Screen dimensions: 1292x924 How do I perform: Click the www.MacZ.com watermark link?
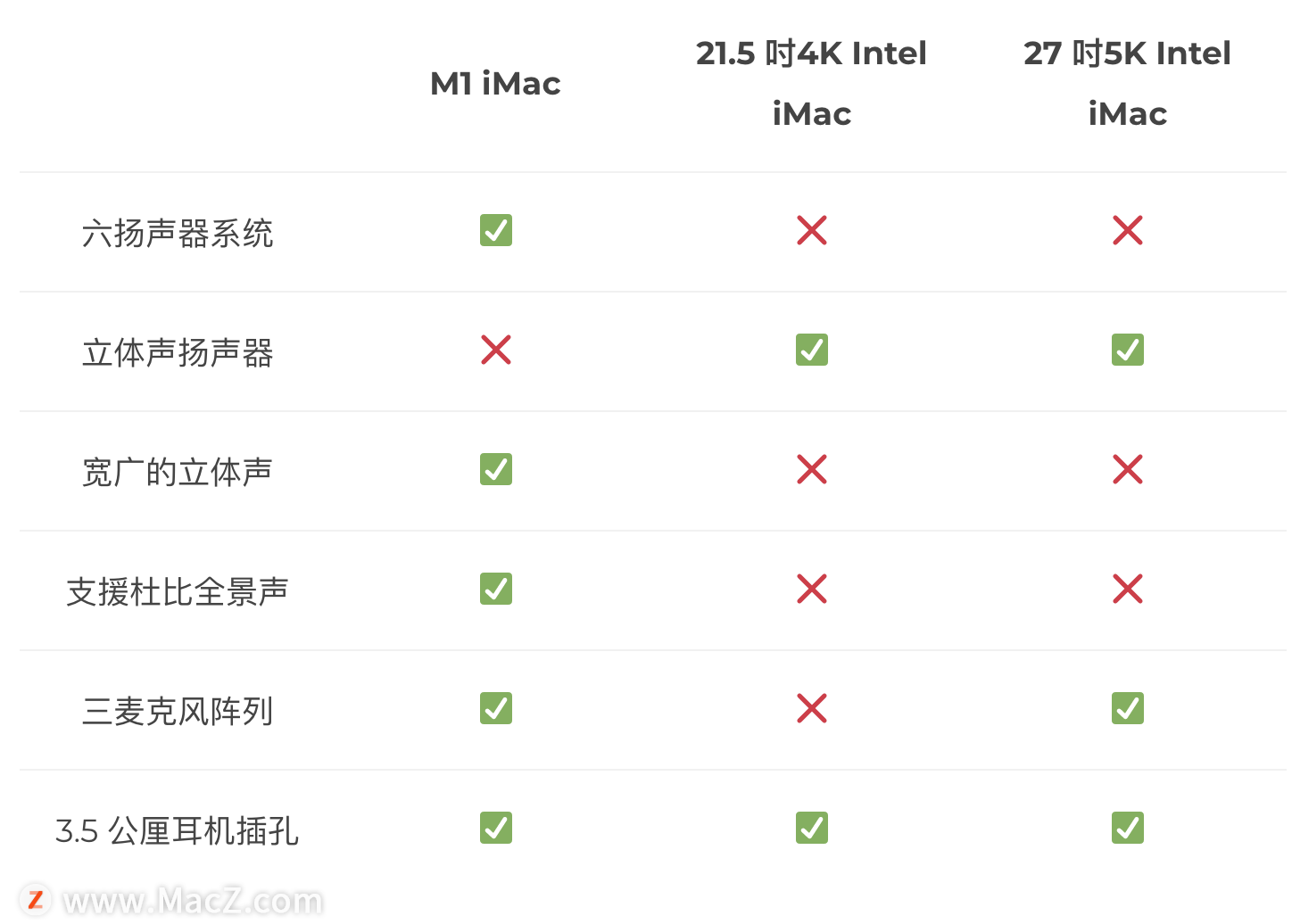[193, 901]
